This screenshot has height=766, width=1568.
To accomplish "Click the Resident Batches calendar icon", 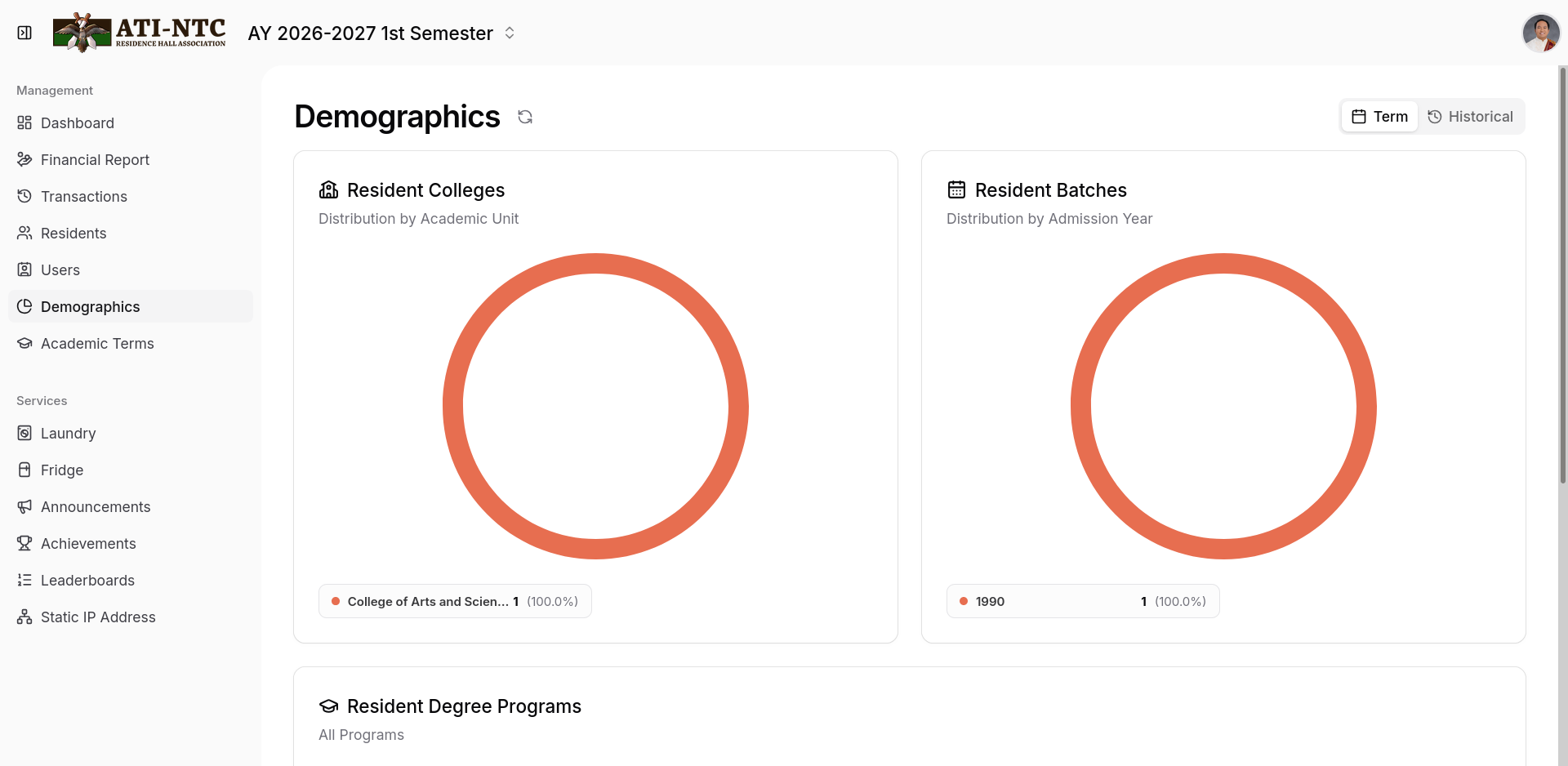I will coord(956,189).
